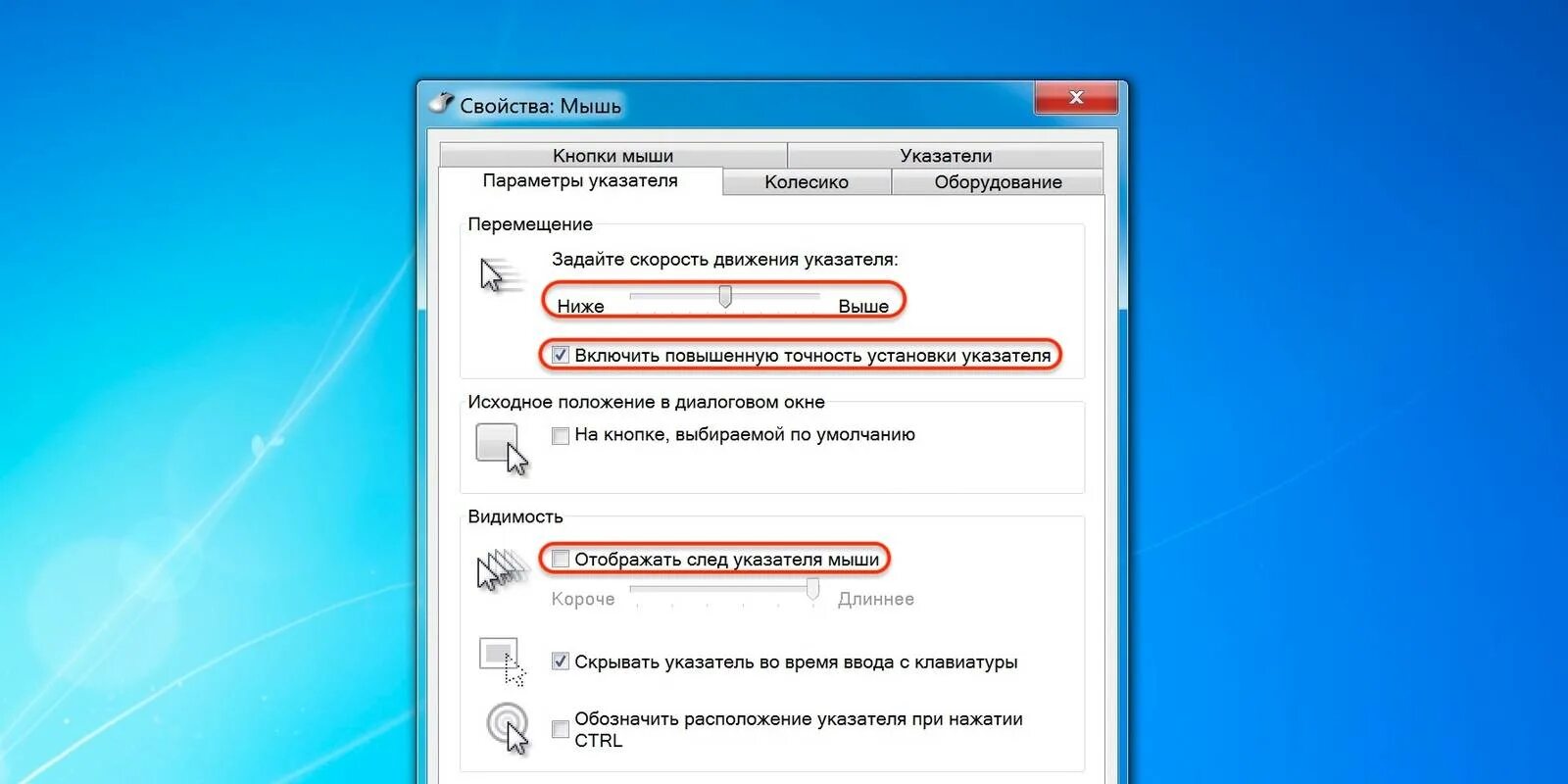Select the Колесико tab
The width and height of the screenshot is (1568, 784).
[x=807, y=181]
